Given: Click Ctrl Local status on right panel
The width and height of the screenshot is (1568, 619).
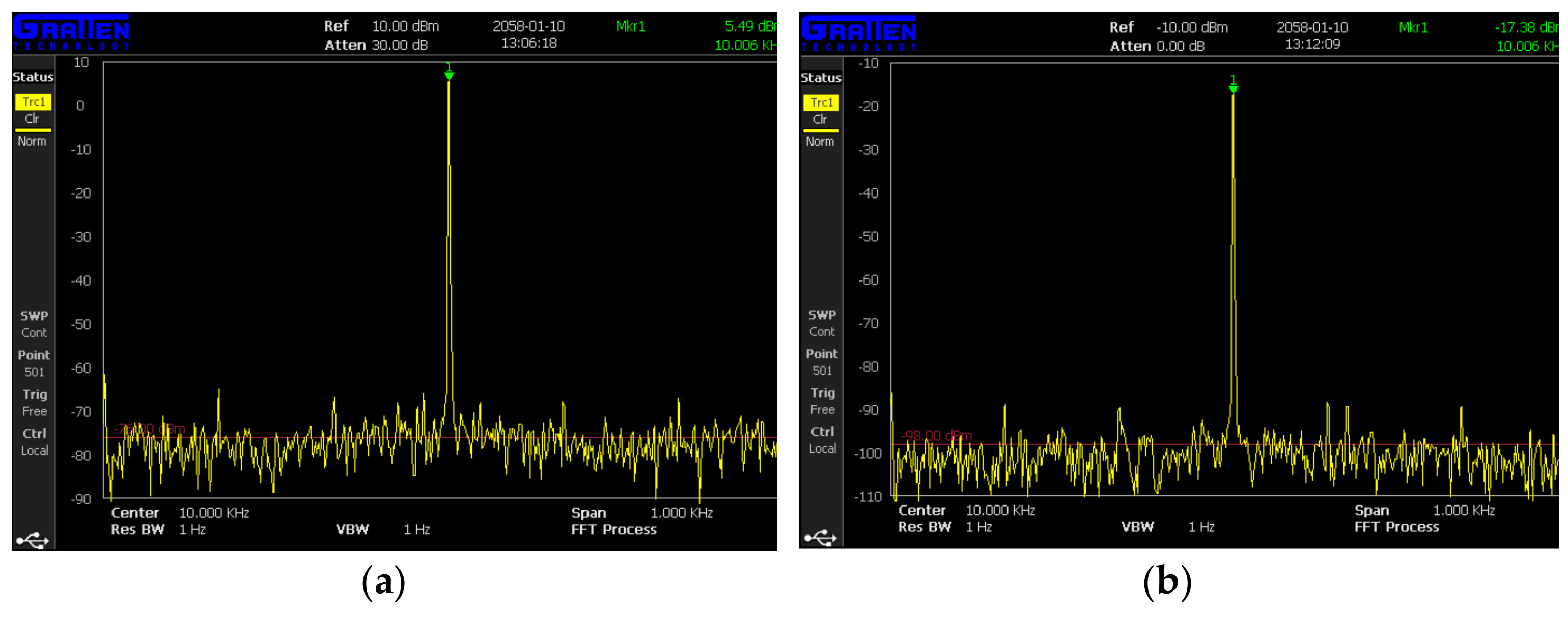Looking at the screenshot, I should point(822,439).
